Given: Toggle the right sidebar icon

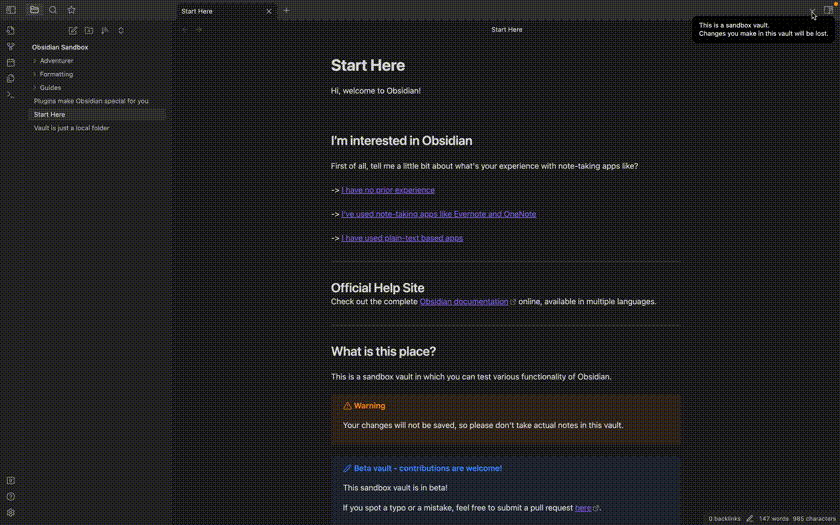Looking at the screenshot, I should tap(829, 10).
